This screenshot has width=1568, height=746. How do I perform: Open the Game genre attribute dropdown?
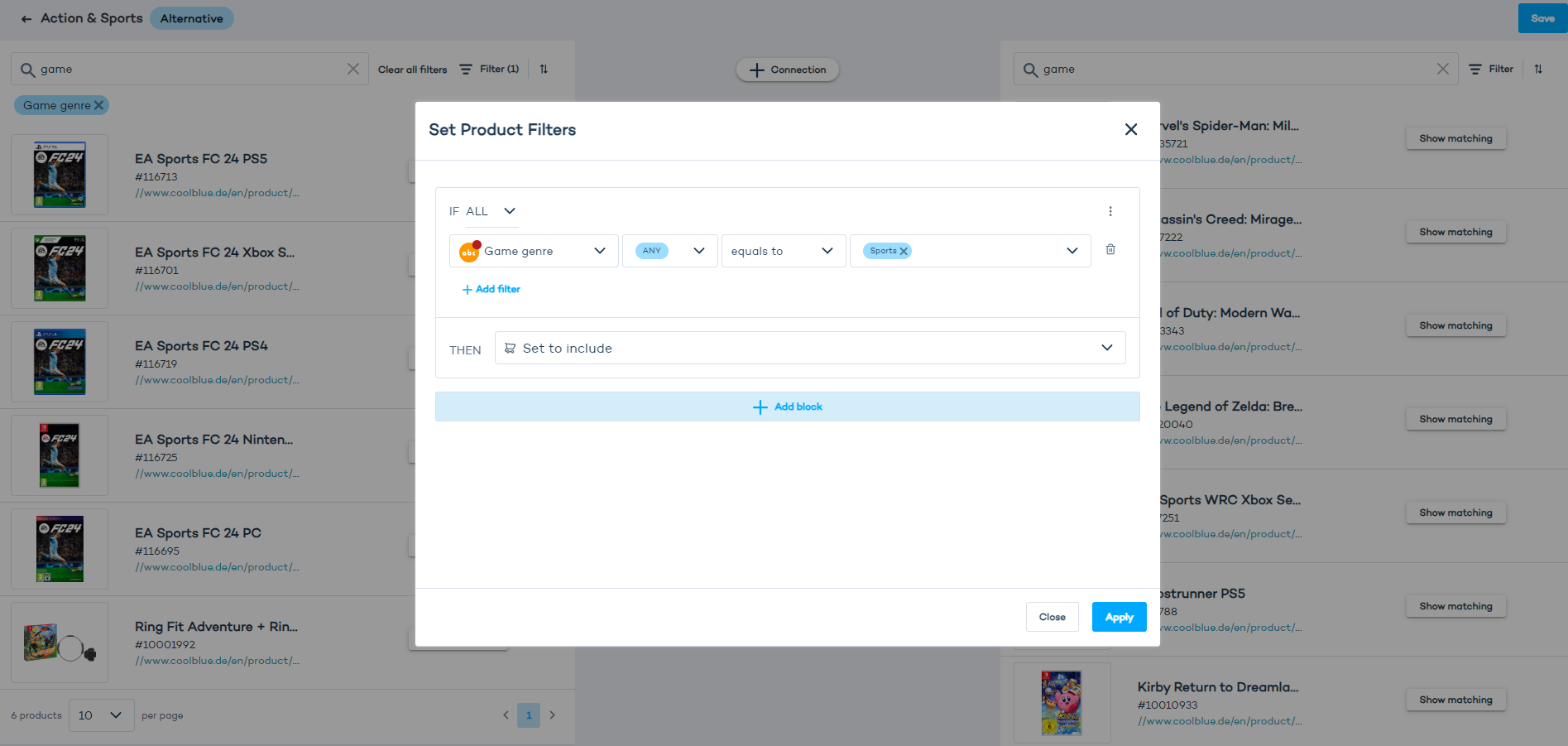(x=534, y=251)
